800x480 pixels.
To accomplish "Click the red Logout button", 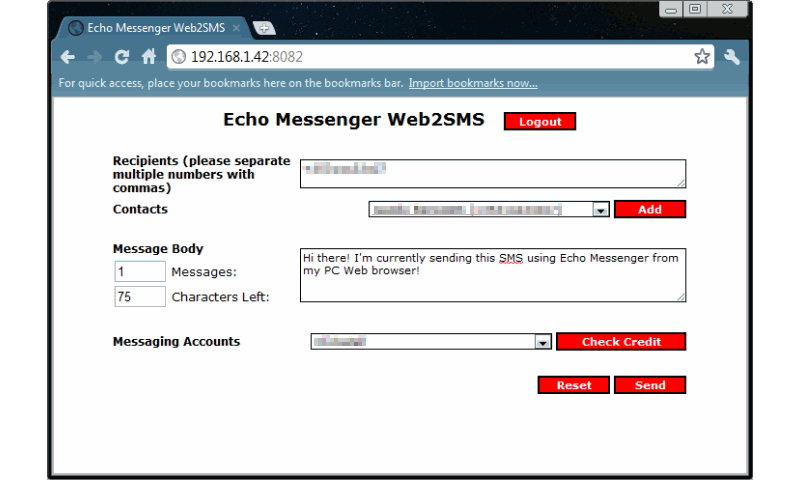I will (x=540, y=121).
